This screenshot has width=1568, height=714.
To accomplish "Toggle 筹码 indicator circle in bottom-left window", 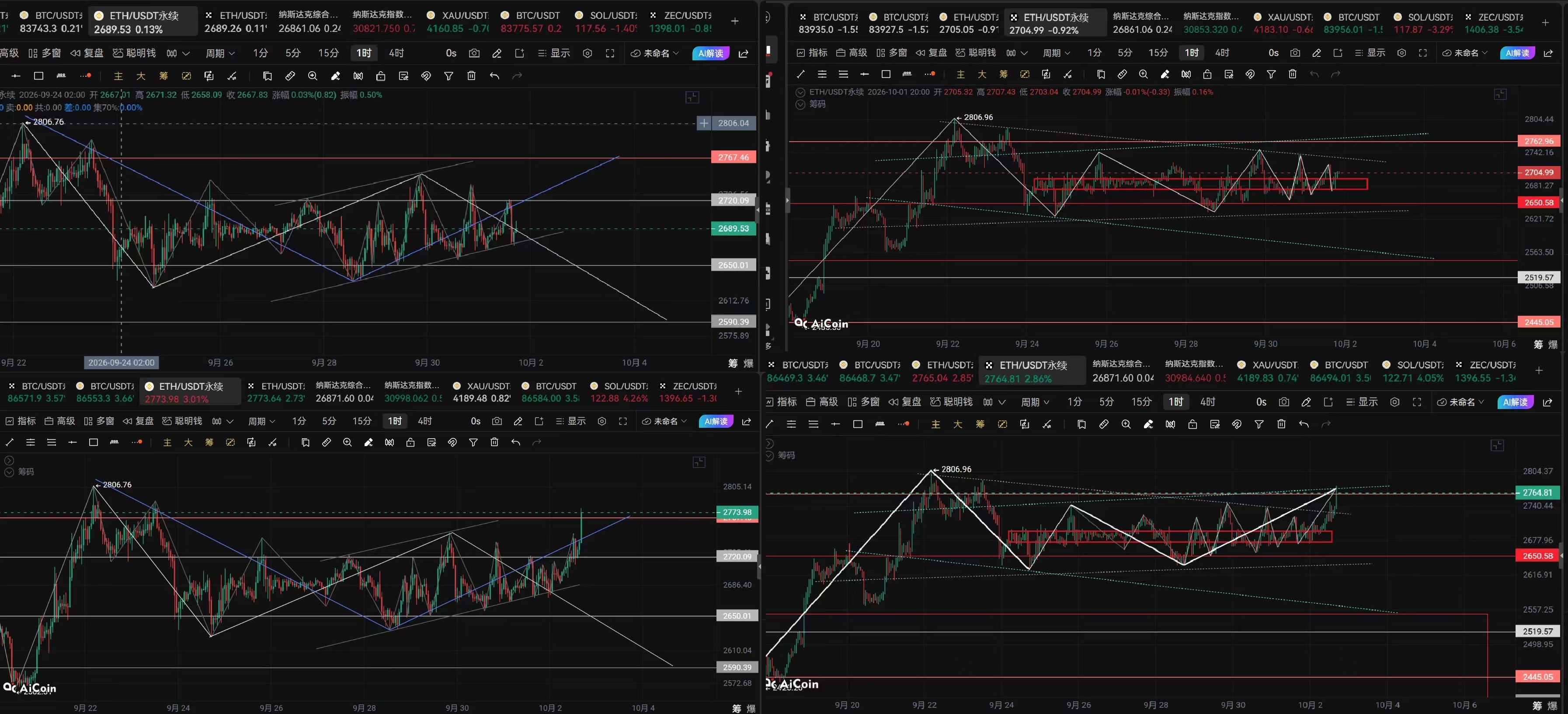I will [9, 472].
